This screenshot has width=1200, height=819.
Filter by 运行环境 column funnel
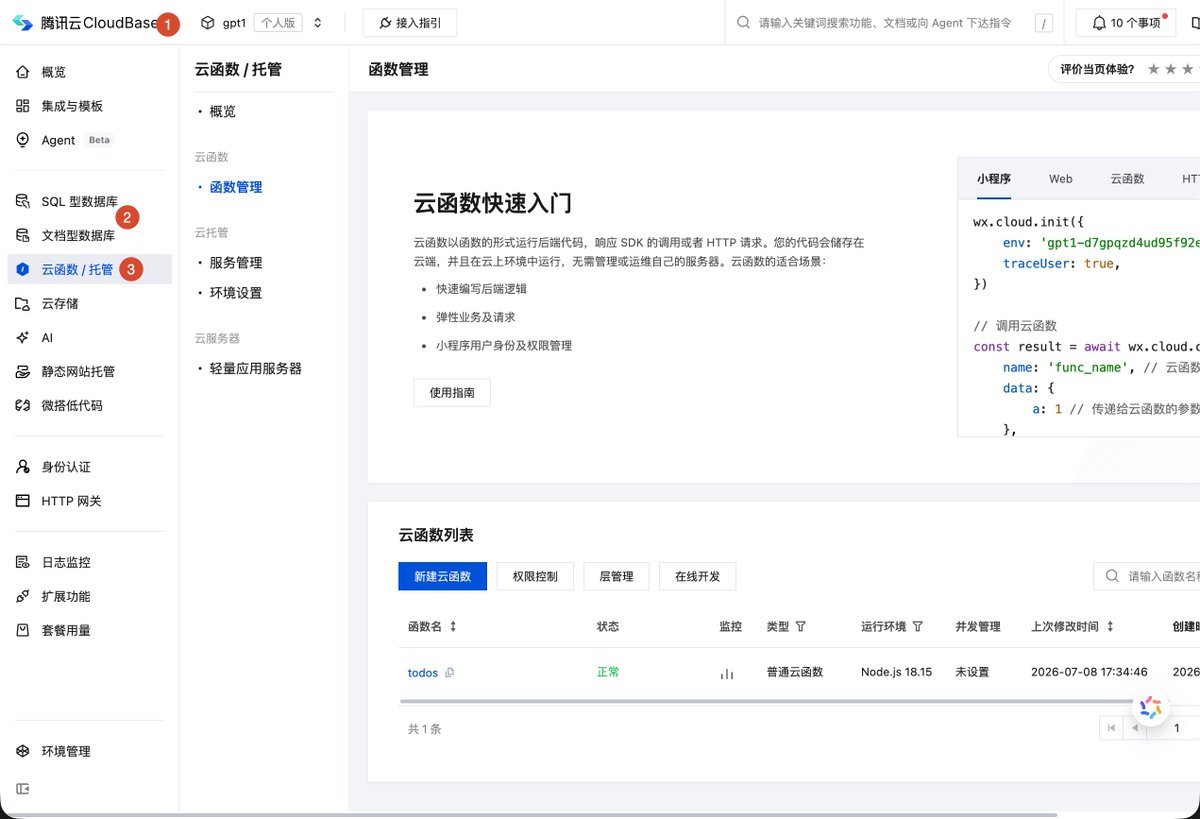coord(917,626)
